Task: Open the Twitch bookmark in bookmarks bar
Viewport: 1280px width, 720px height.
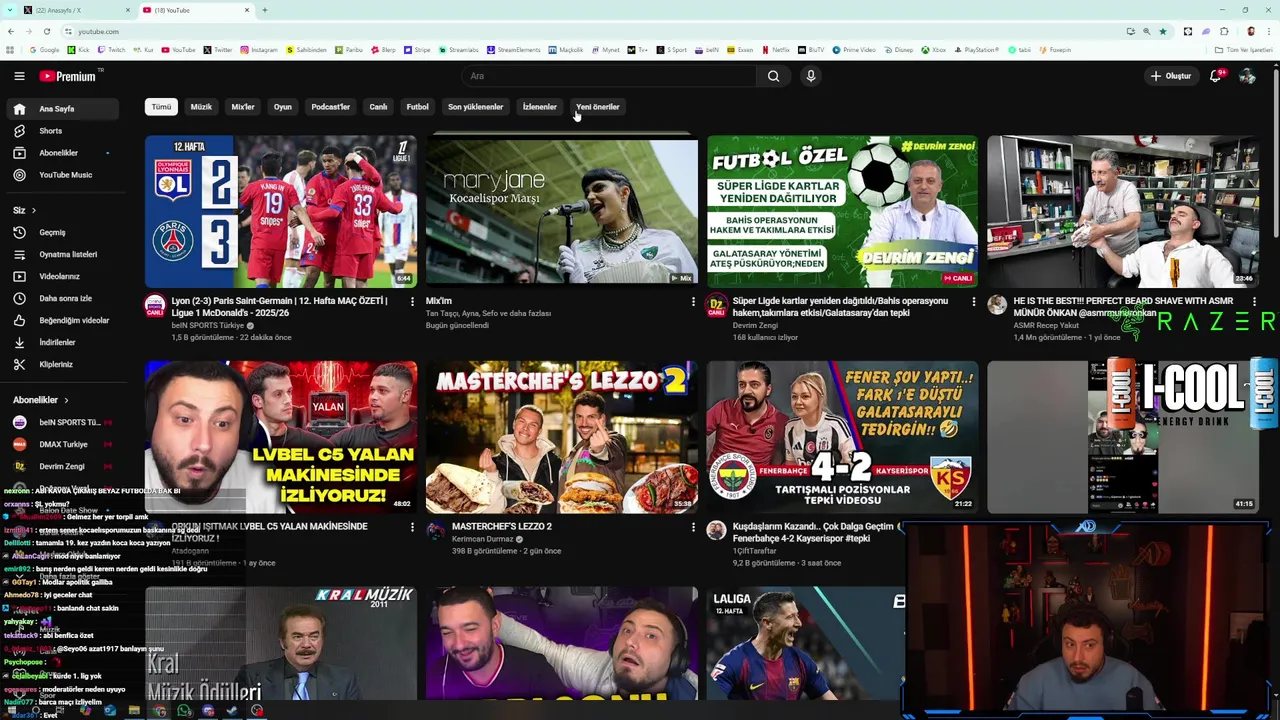Action: click(112, 49)
